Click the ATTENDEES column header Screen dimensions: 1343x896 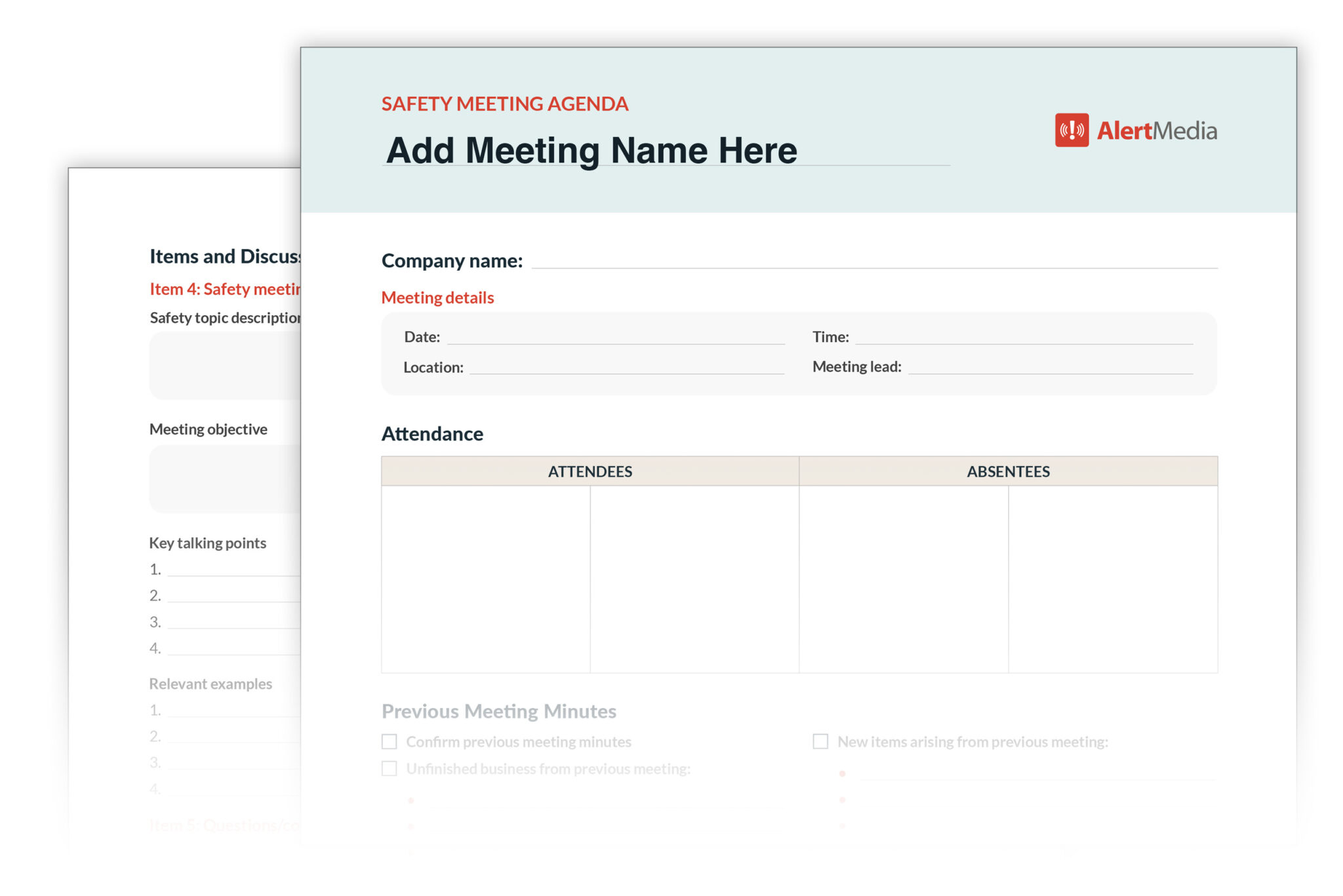tap(590, 471)
